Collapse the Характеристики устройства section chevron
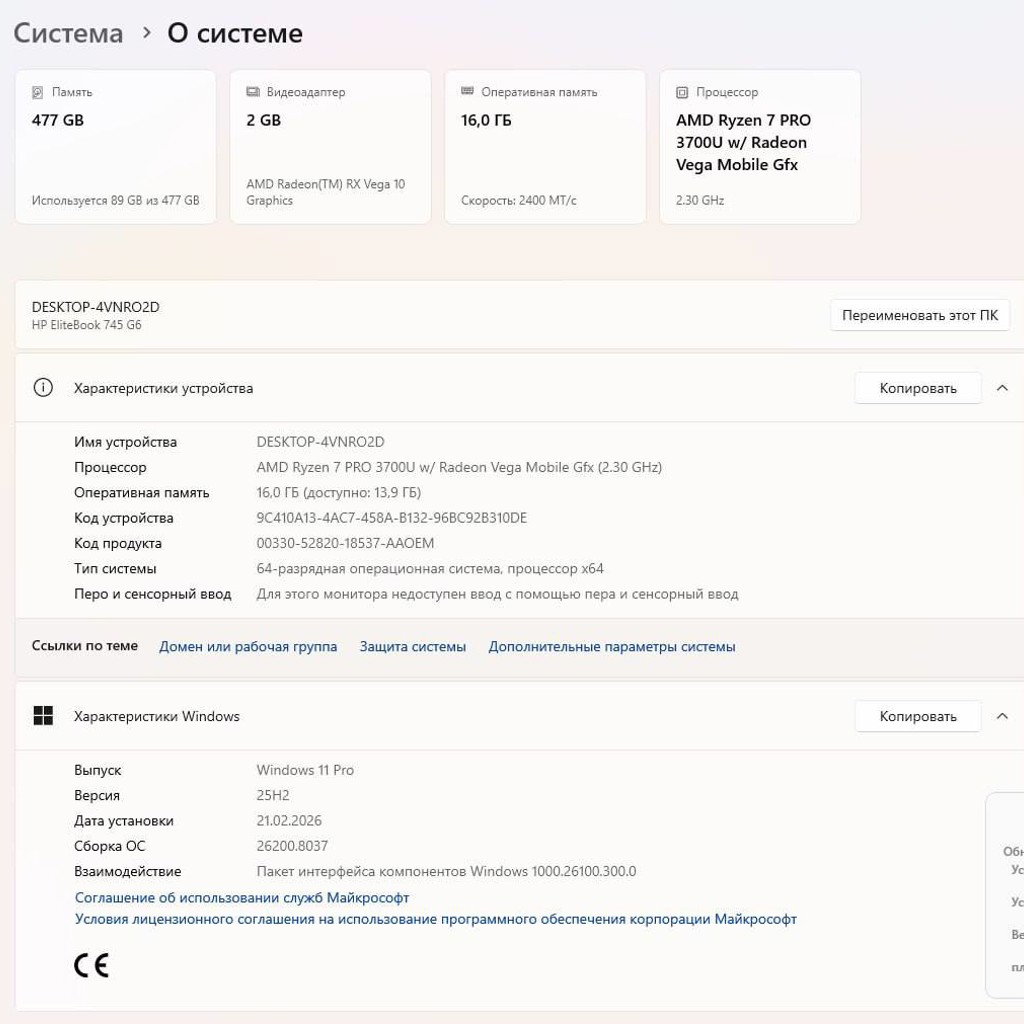Viewport: 1024px width, 1024px height. coord(1002,388)
